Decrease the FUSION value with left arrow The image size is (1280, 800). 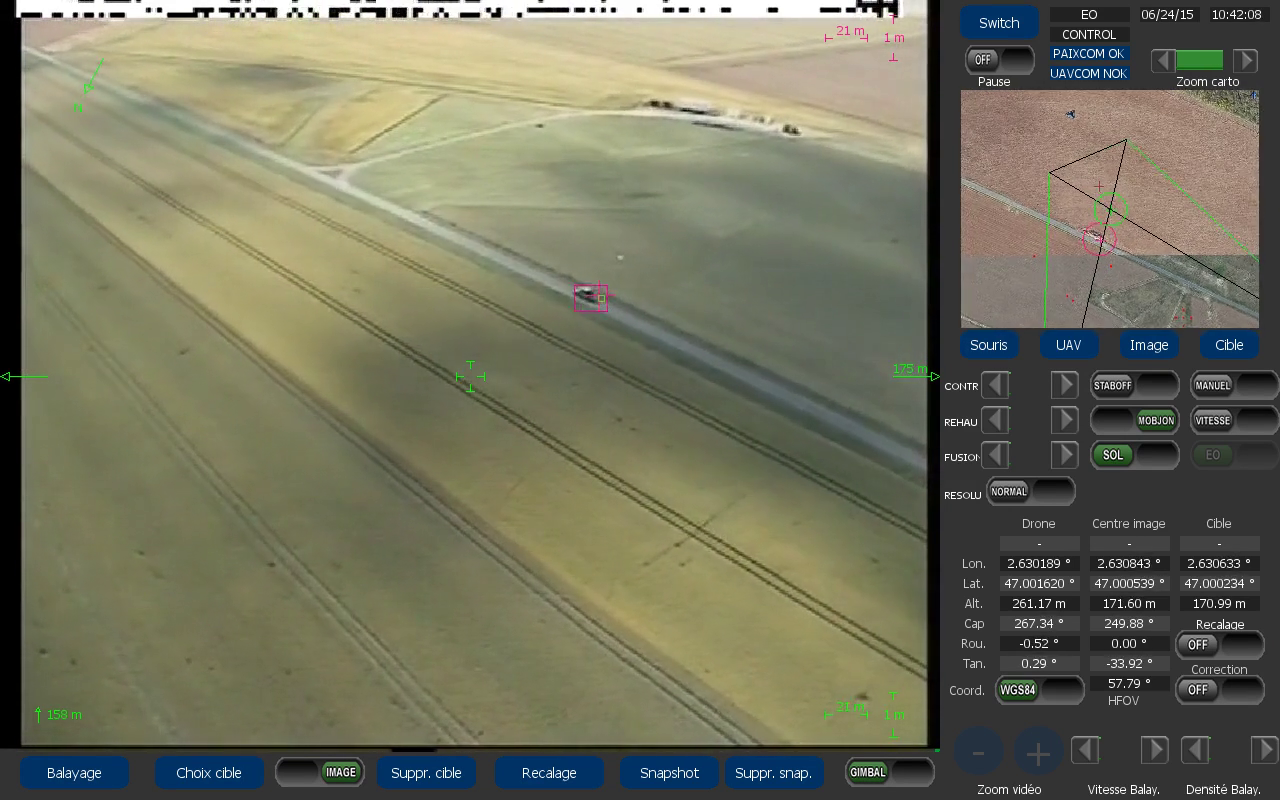(x=996, y=455)
